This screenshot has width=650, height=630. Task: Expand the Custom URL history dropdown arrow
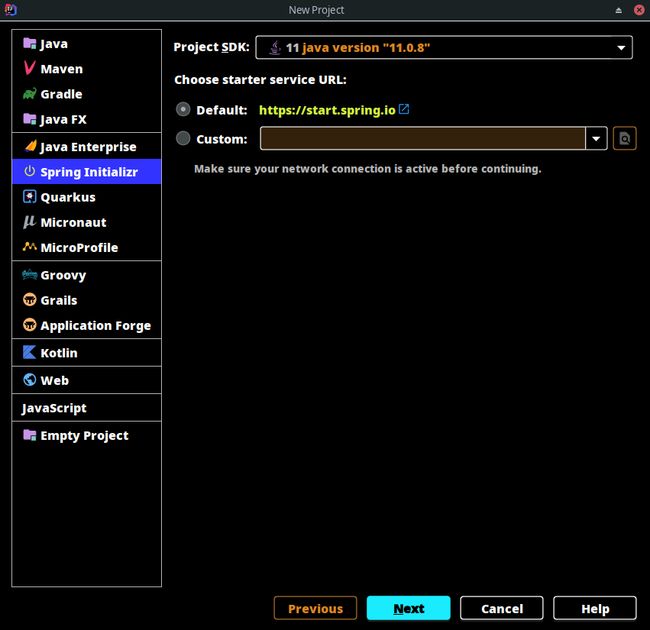click(x=596, y=138)
